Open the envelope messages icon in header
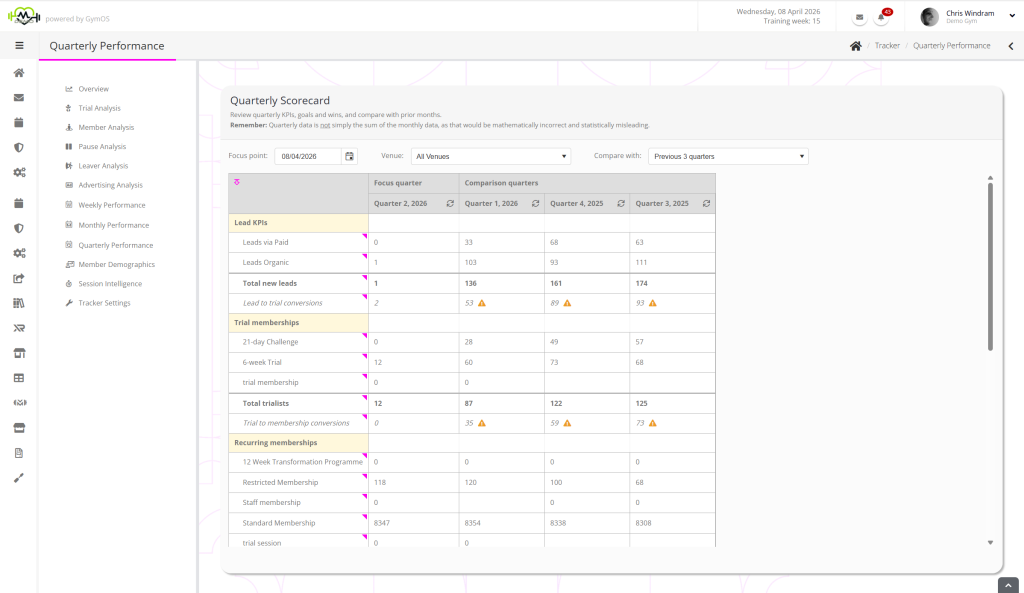The image size is (1024, 593). click(x=859, y=18)
